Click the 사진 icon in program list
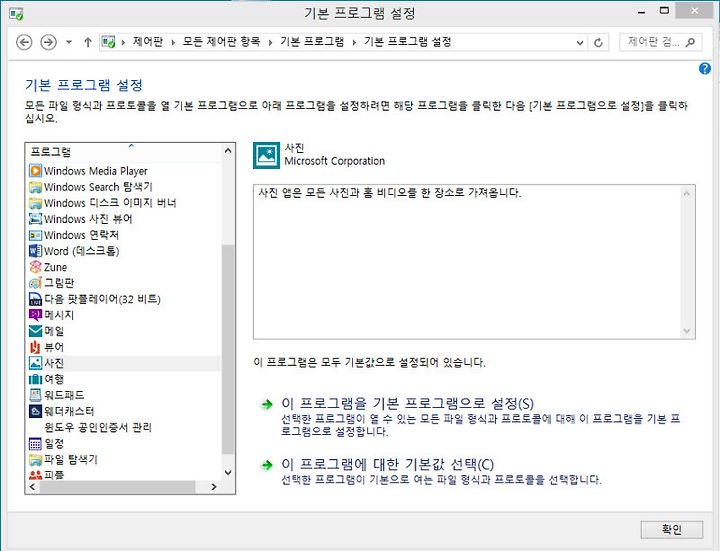This screenshot has height=551, width=720. point(35,363)
